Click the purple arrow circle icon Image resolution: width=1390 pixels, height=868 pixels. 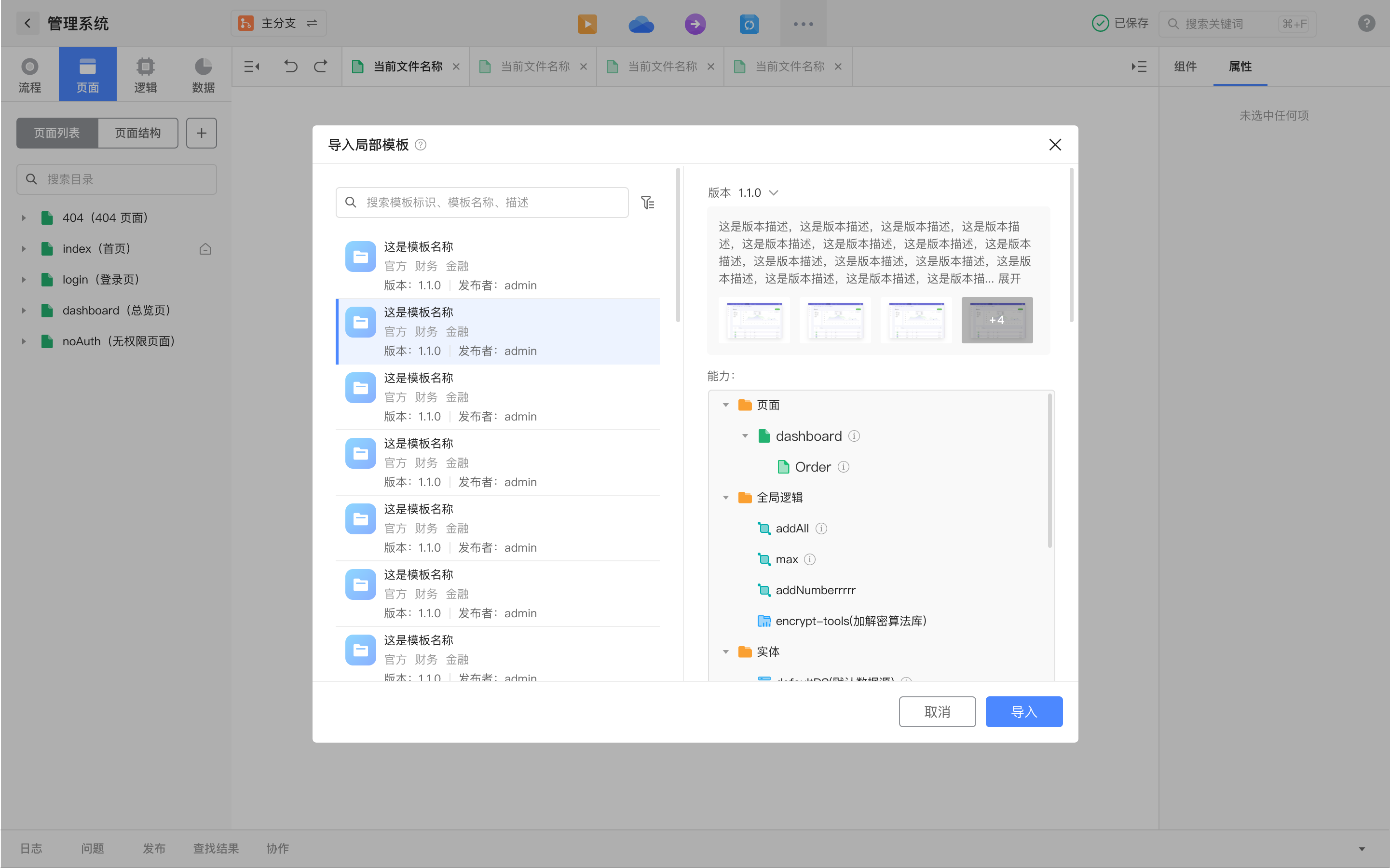pyautogui.click(x=695, y=24)
